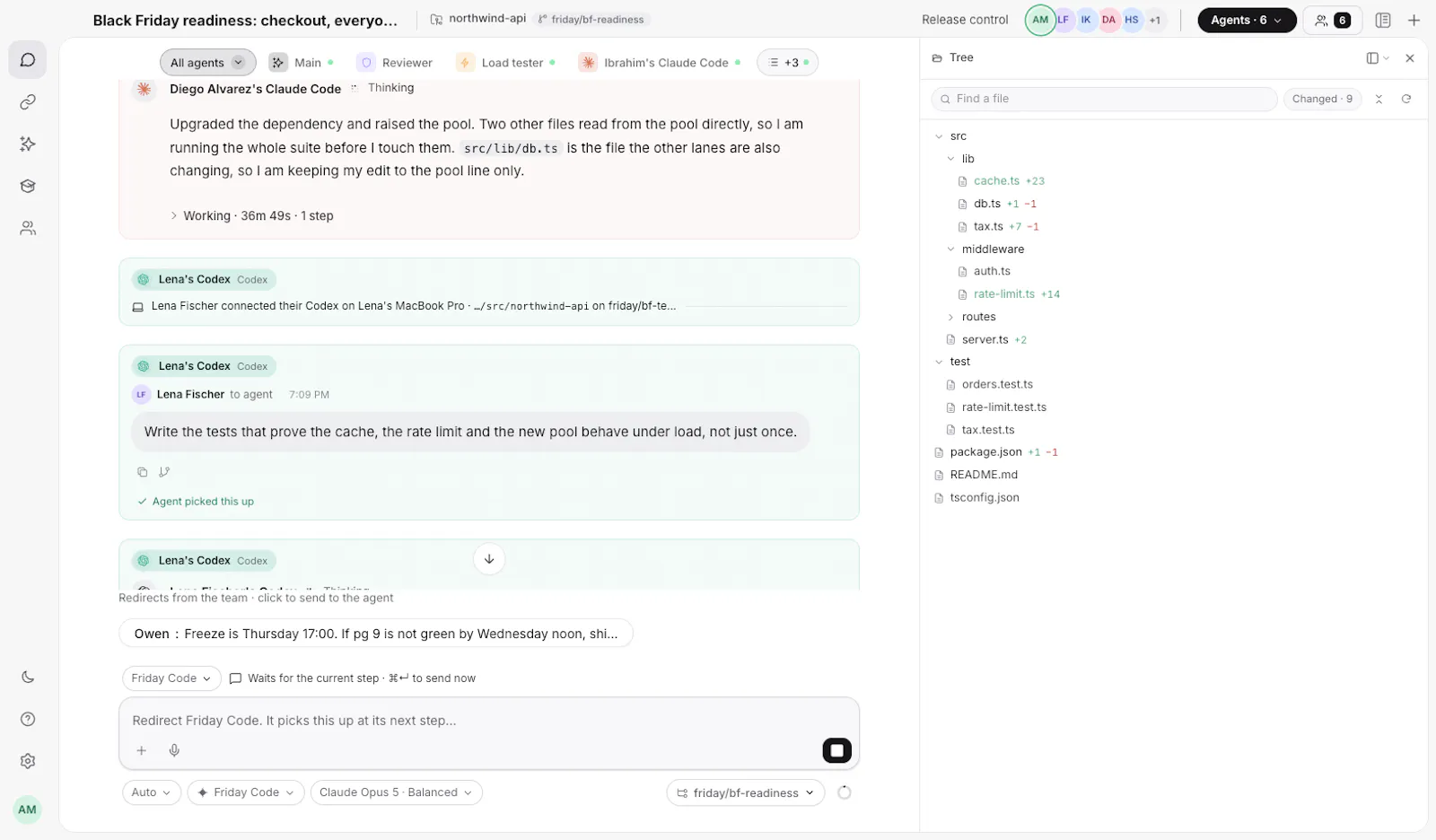Select the Main agent tab
Screen dimensions: 1436x840
pos(302,63)
